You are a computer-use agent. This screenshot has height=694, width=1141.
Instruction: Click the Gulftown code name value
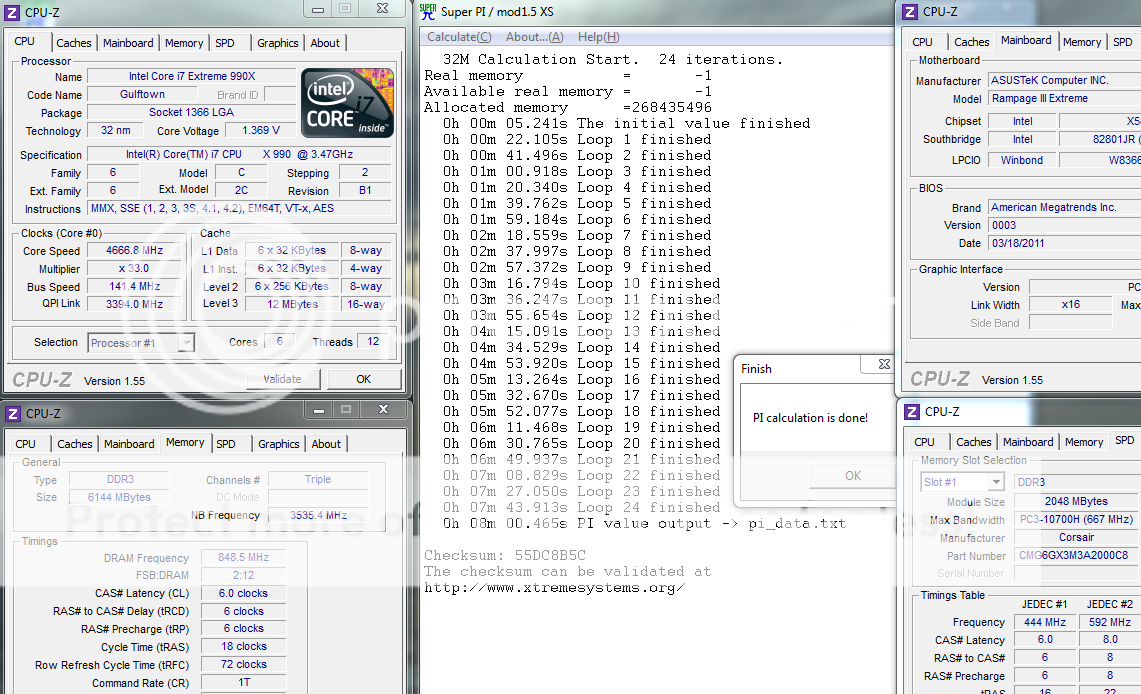[x=143, y=95]
